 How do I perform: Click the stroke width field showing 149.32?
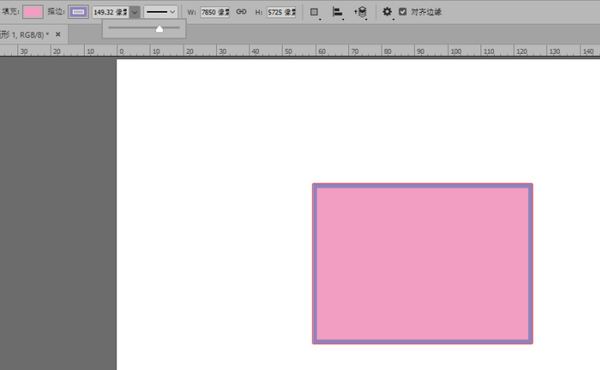110,12
